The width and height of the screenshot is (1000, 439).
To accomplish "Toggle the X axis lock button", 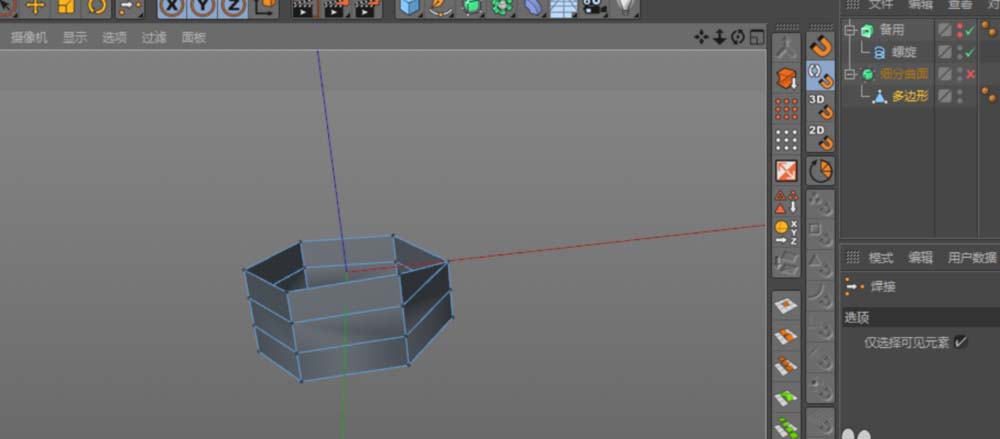I will click(x=172, y=7).
